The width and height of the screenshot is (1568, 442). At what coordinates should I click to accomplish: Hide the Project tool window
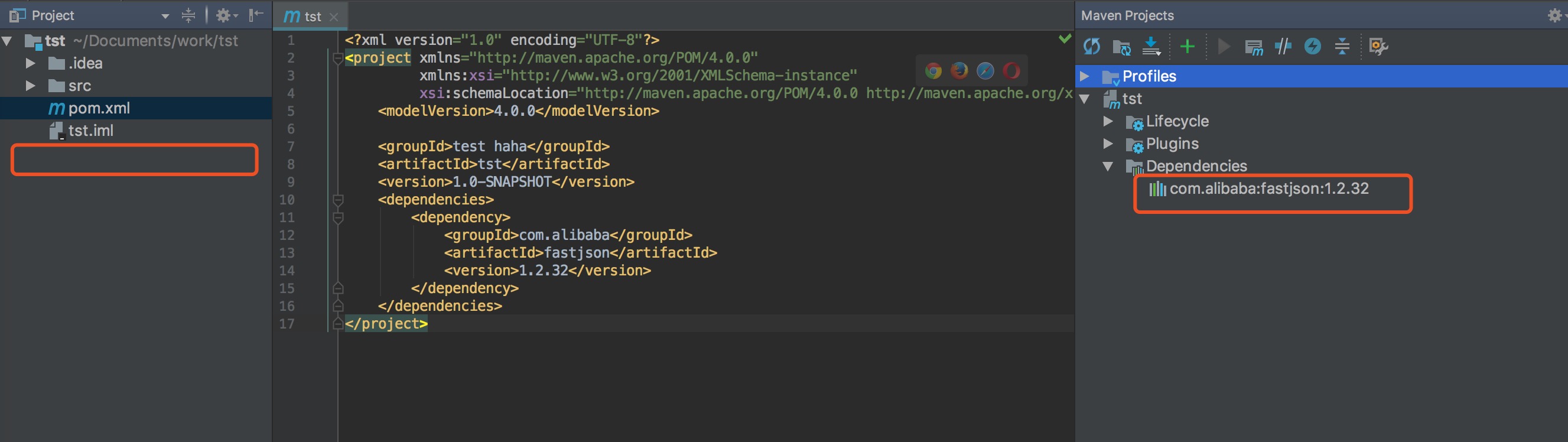(x=256, y=15)
